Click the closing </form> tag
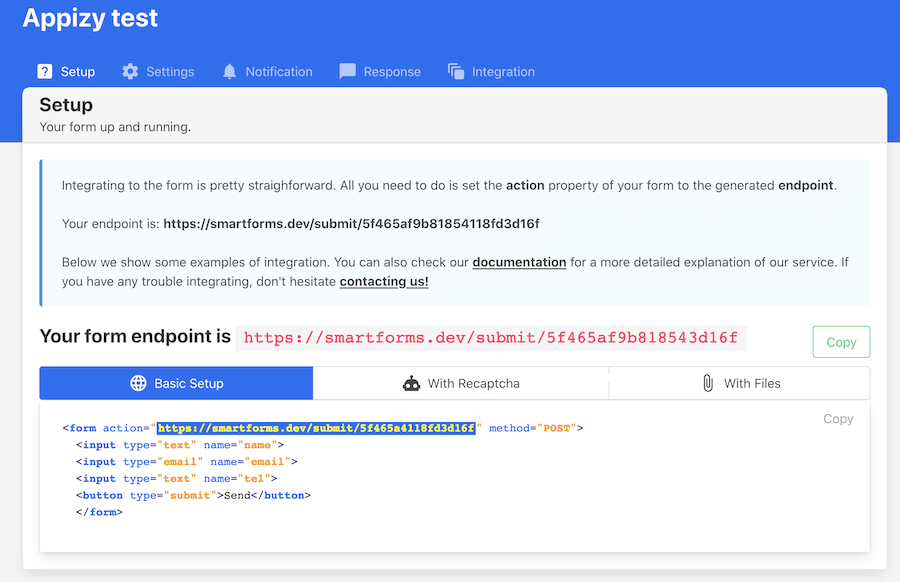 pos(99,512)
